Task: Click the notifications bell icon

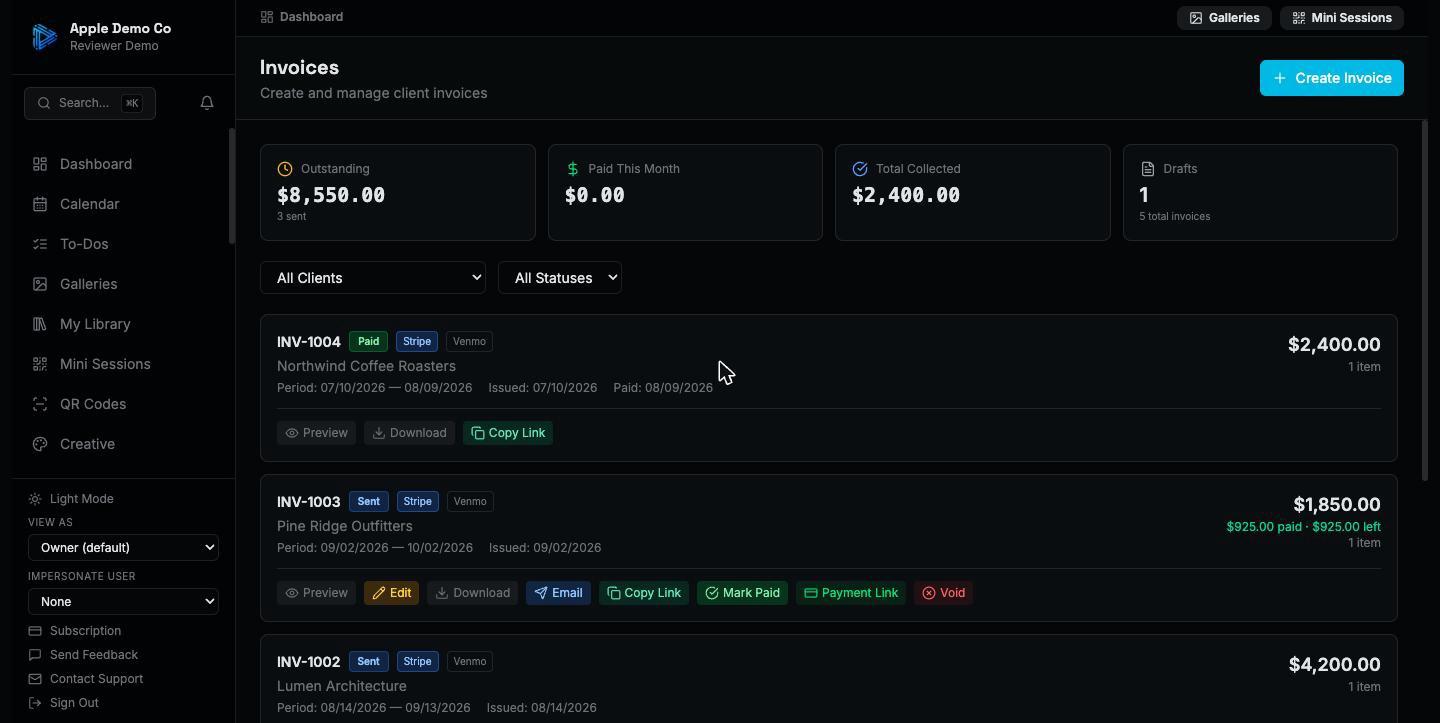Action: 207,103
